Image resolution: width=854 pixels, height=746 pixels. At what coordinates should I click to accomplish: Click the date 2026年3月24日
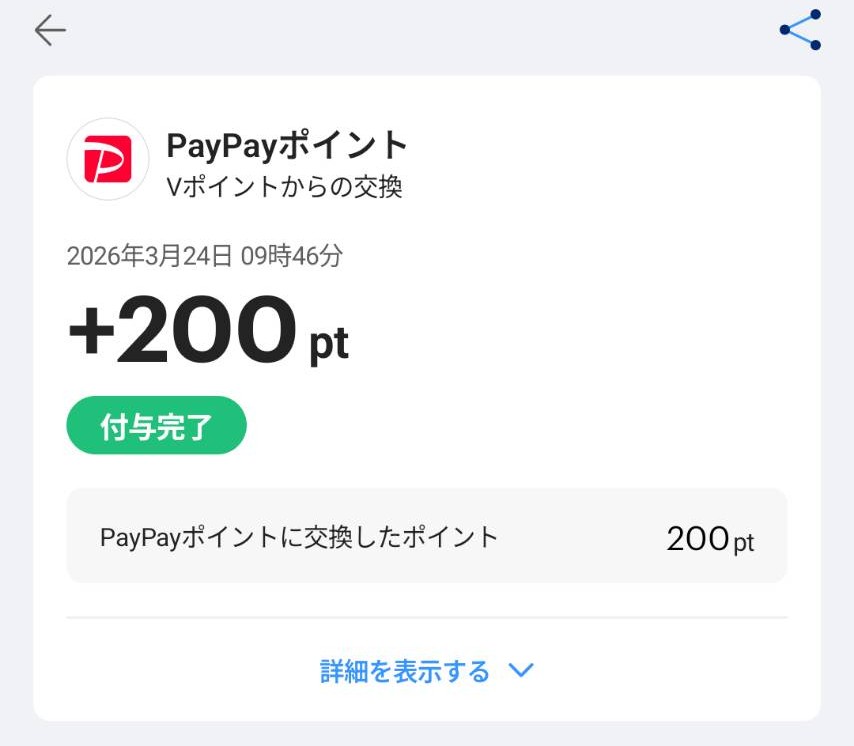(x=150, y=256)
